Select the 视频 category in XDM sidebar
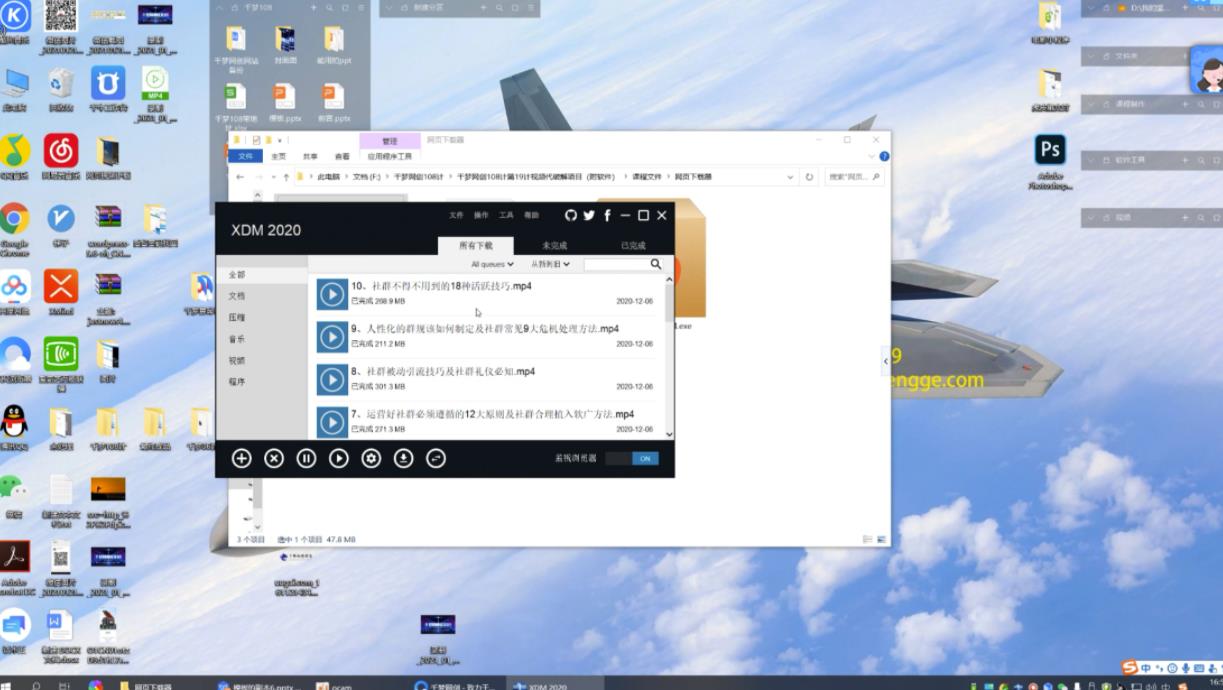The width and height of the screenshot is (1223, 690). click(x=236, y=360)
